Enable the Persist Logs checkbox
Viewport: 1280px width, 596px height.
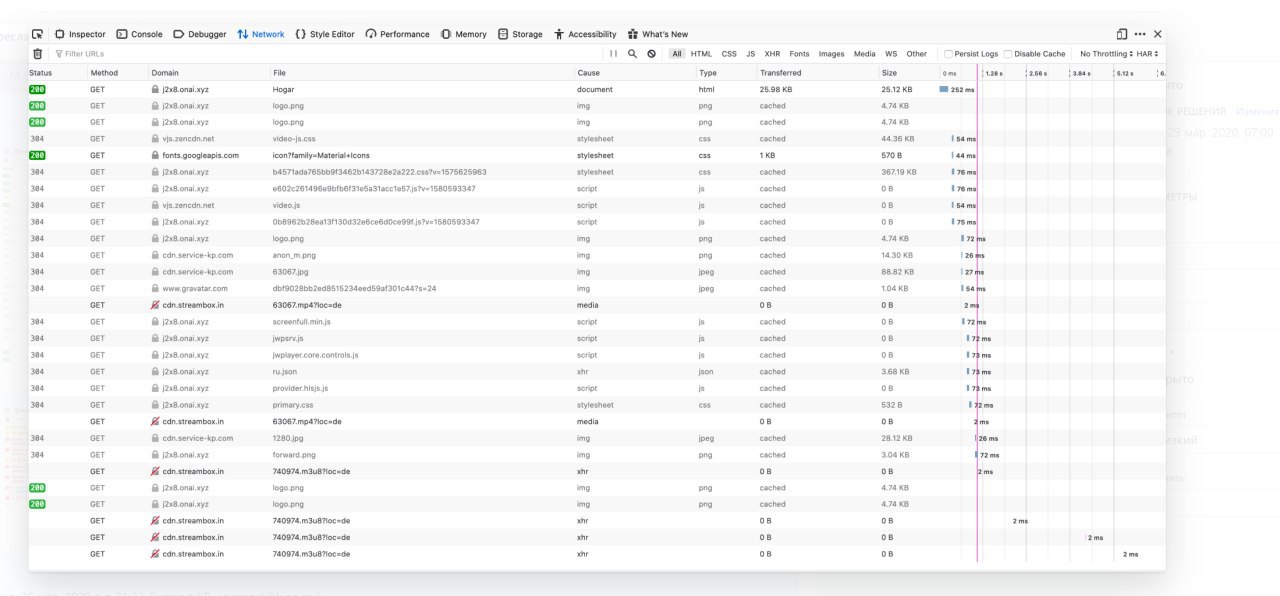click(x=949, y=54)
